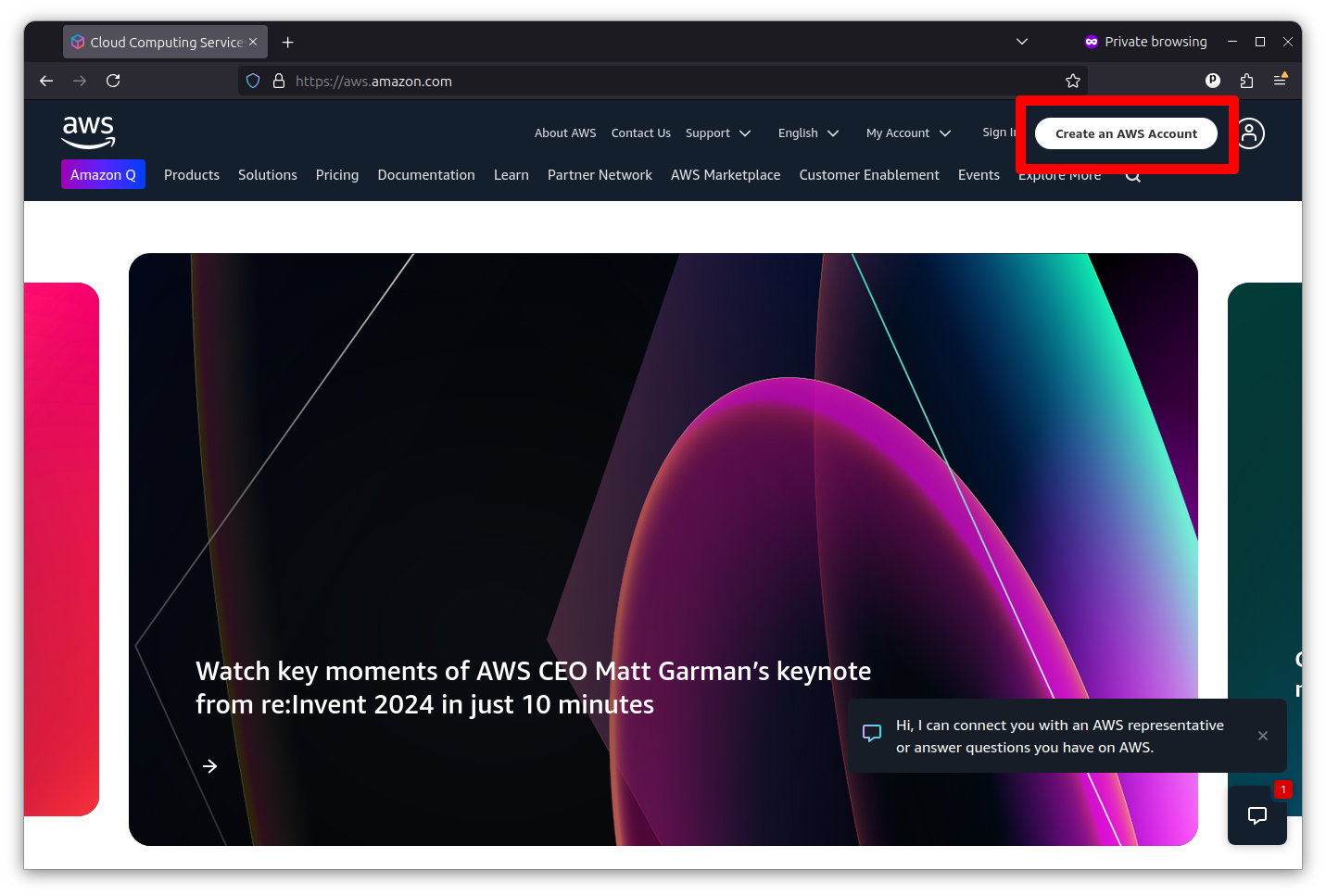Open the site search magnifier icon
Screen dimensions: 1326x896
tap(1132, 175)
